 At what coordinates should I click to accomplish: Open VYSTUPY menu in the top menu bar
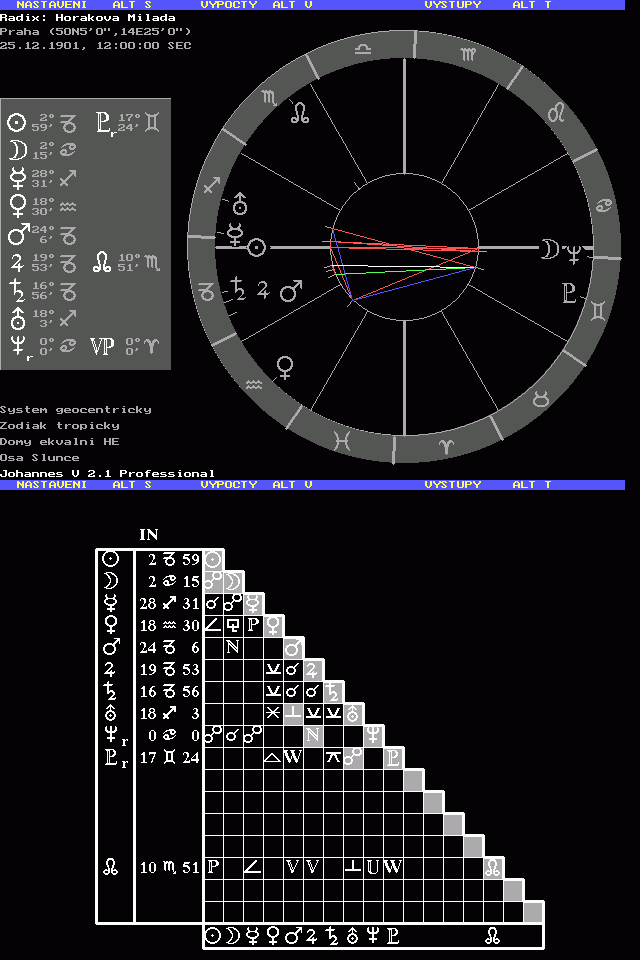click(x=452, y=5)
